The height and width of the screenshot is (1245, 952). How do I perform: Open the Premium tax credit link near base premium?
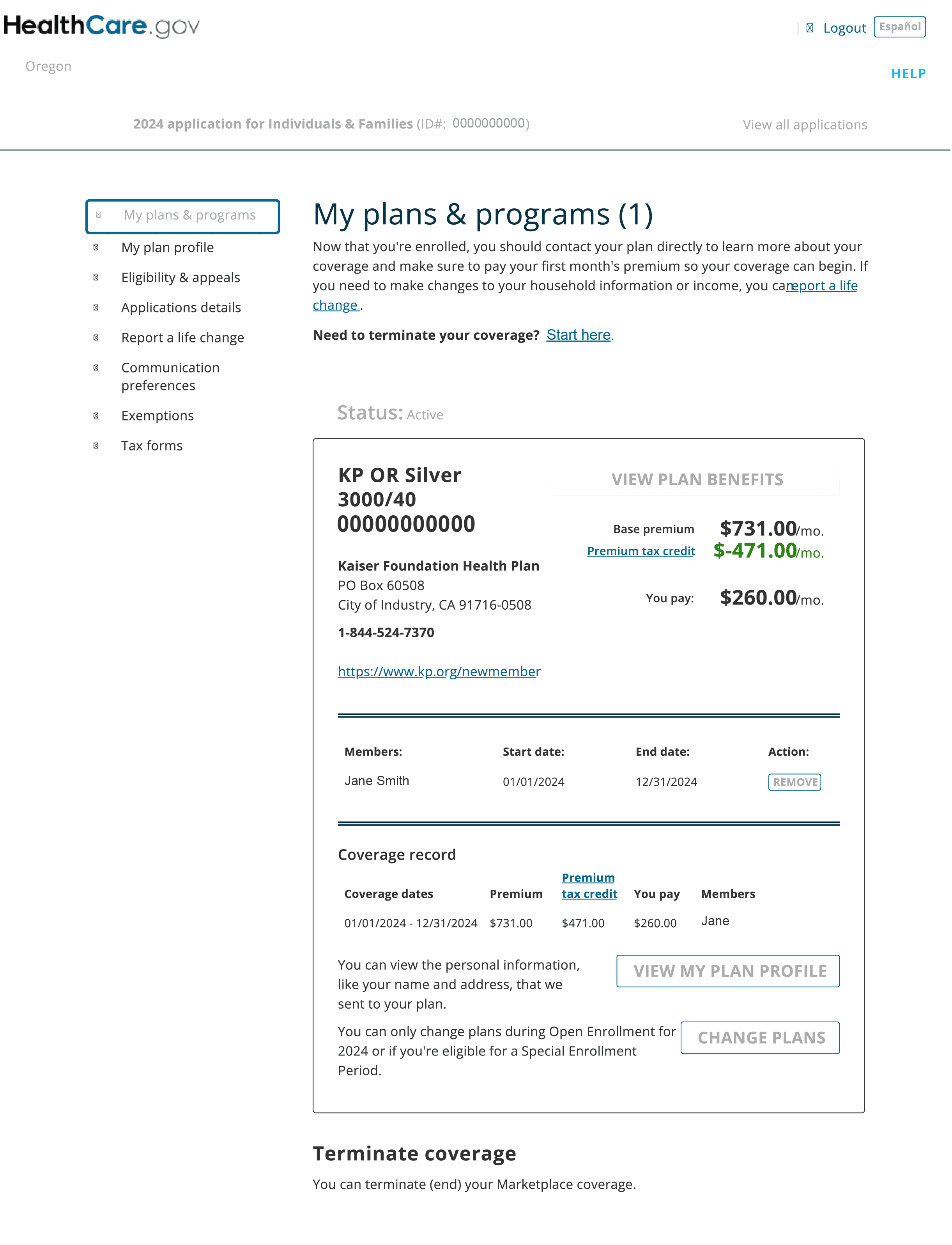tap(641, 551)
